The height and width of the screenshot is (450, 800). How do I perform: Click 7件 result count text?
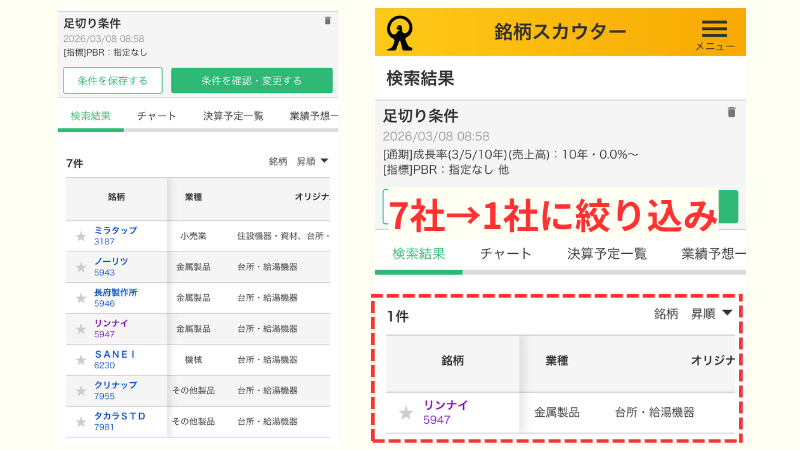point(74,163)
